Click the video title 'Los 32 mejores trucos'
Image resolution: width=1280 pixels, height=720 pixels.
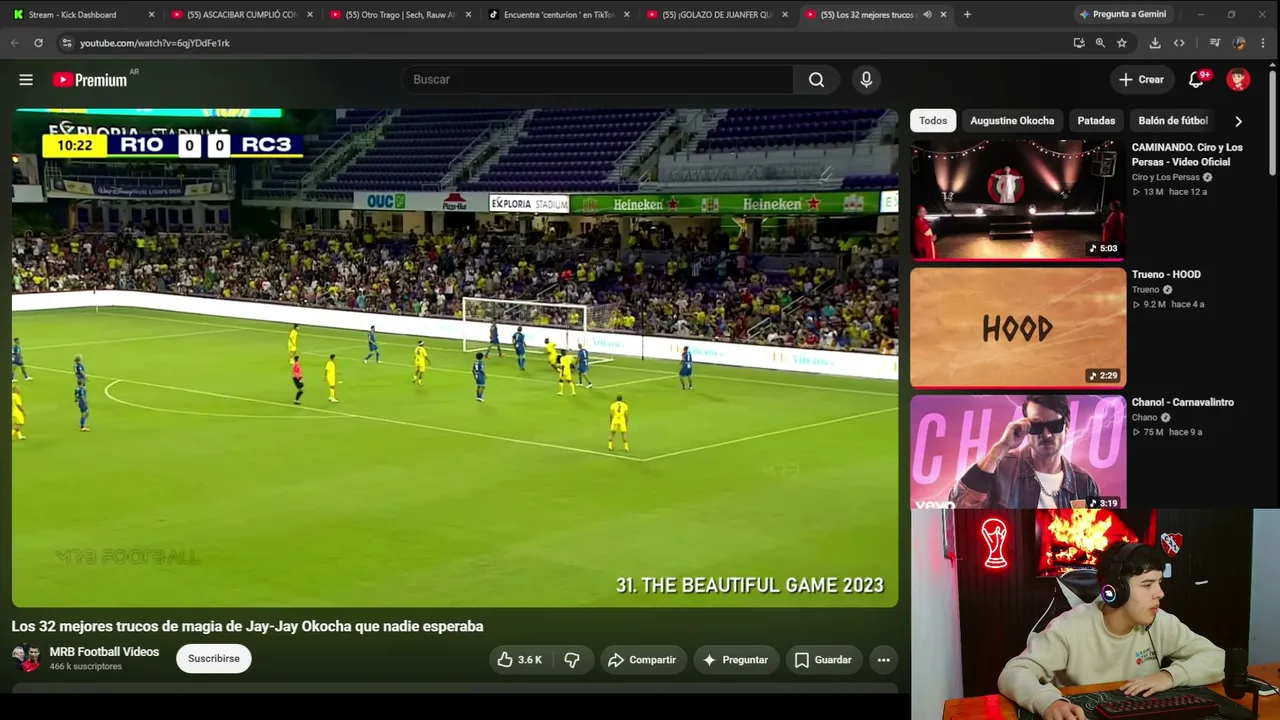[248, 627]
